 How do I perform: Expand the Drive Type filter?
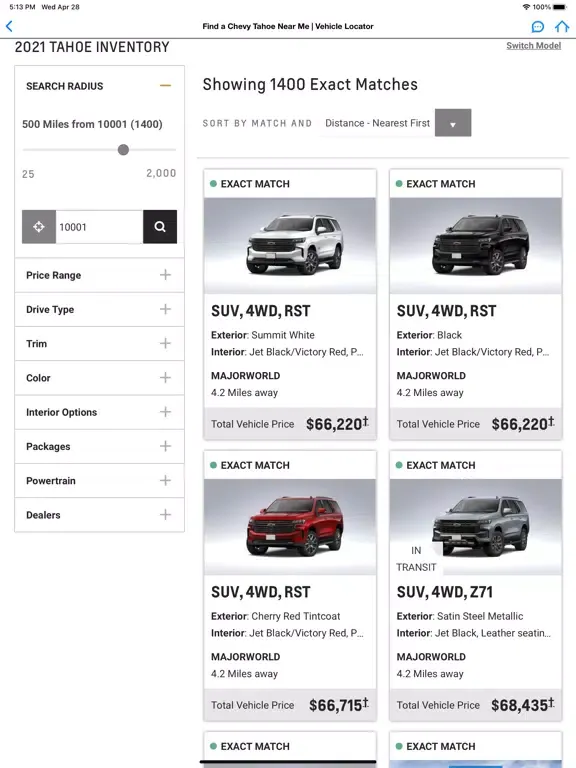[99, 310]
